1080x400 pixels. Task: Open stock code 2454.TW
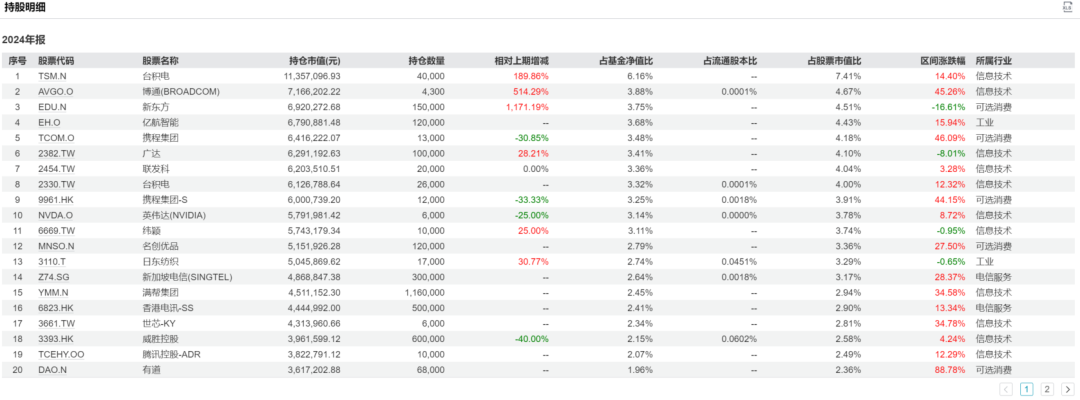55,169
